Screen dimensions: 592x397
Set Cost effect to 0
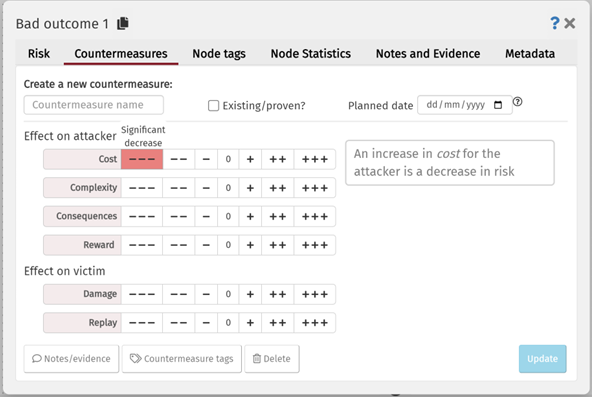tap(228, 159)
